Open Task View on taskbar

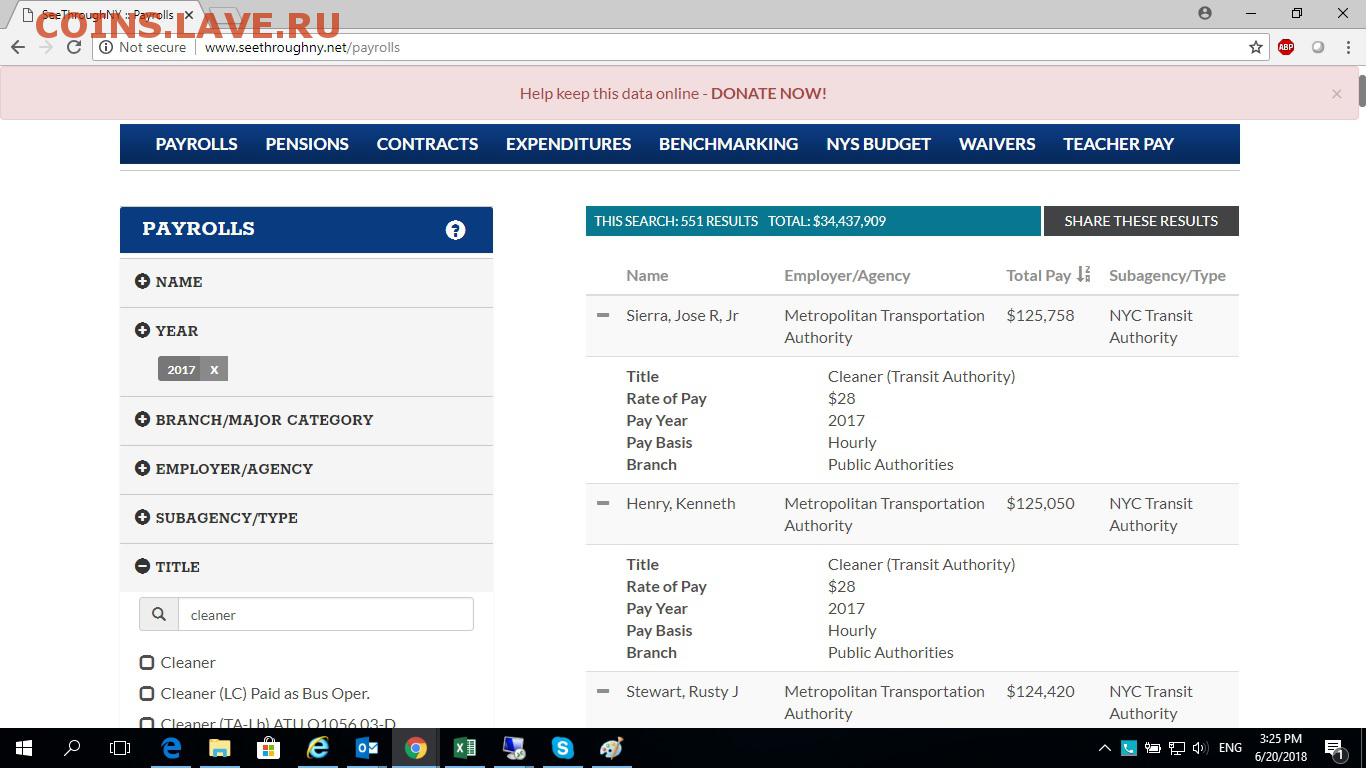tap(120, 747)
